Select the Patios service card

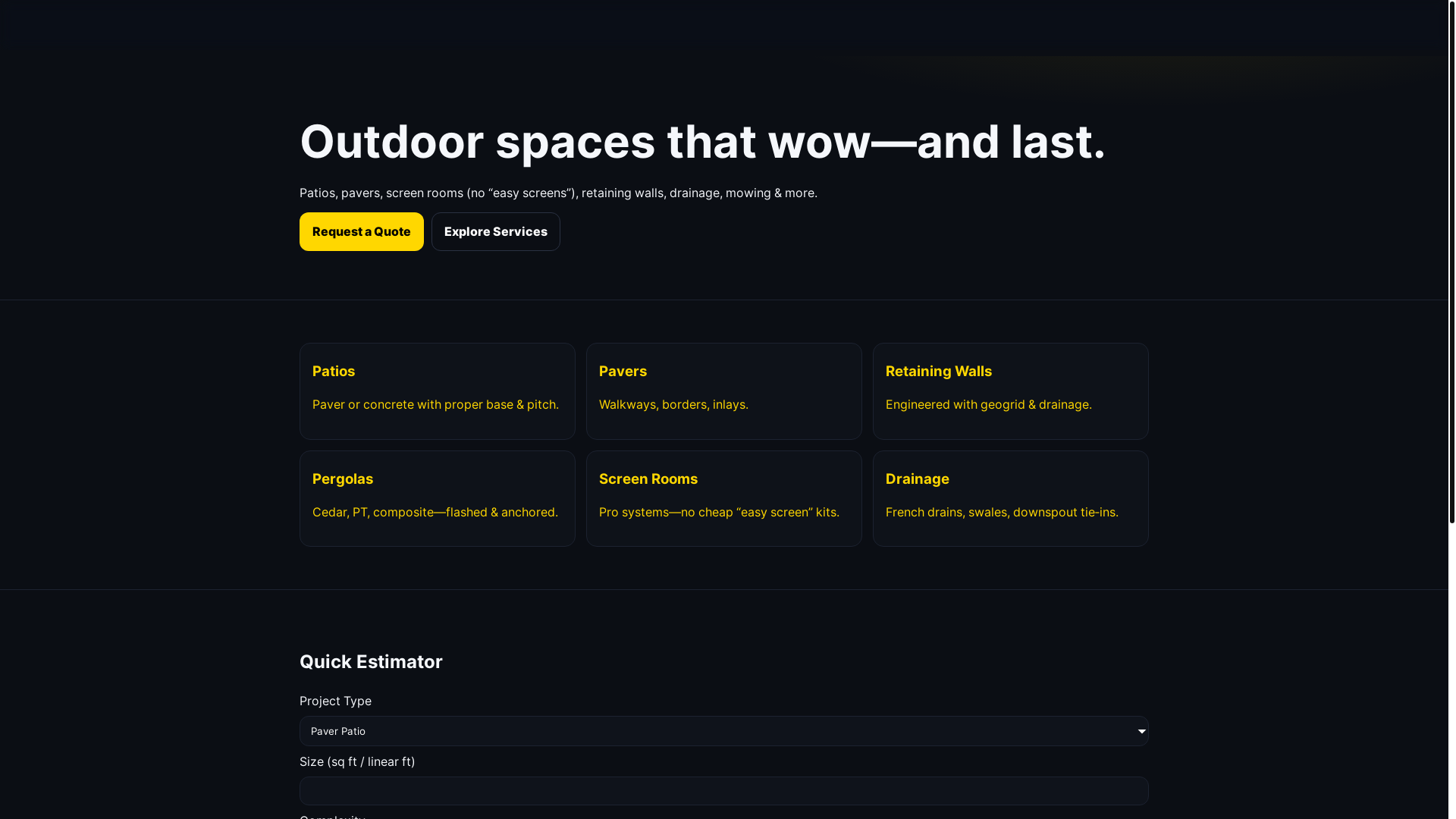[437, 391]
